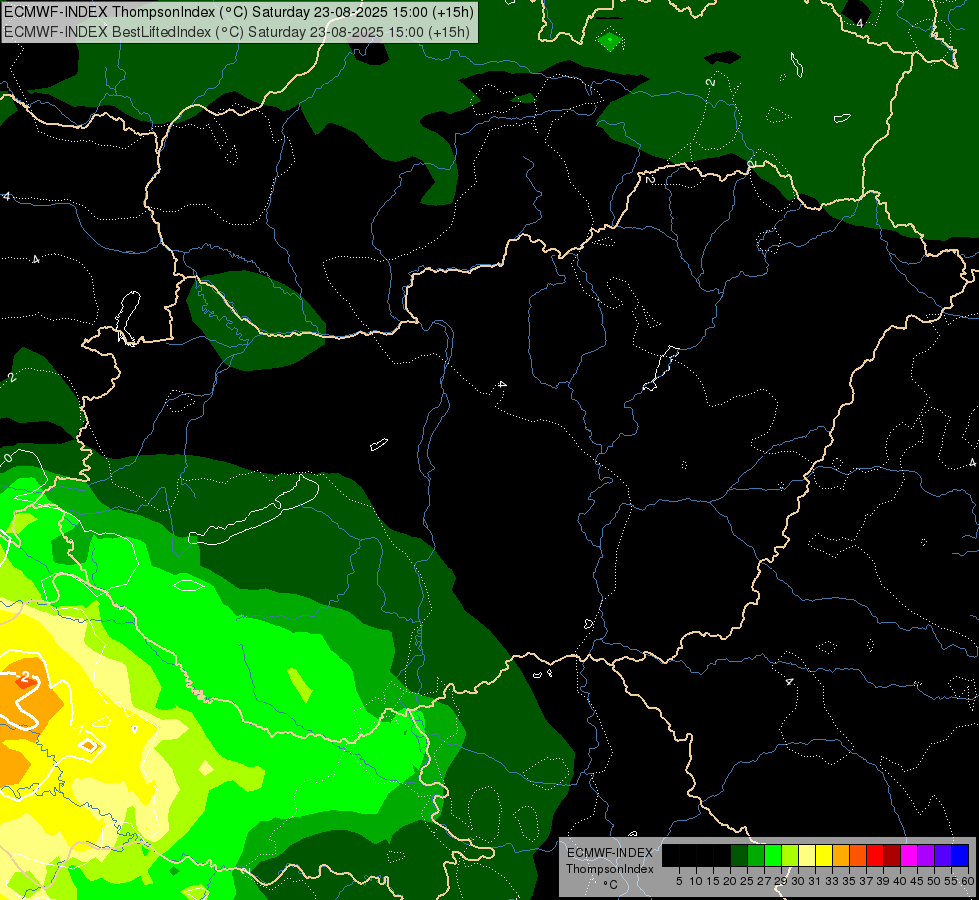Select the orange 33–35 legend swatch
This screenshot has width=979, height=900.
[x=841, y=855]
